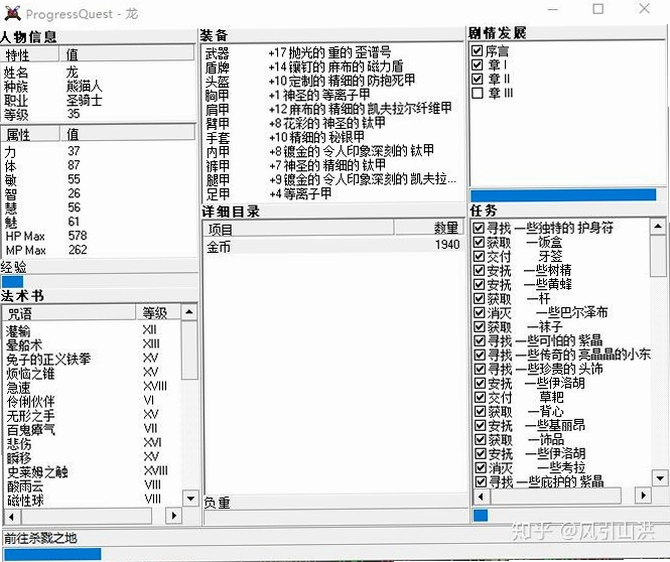
Task: Toggle checkbox for 安抚 一些树精 quest
Action: 479,271
